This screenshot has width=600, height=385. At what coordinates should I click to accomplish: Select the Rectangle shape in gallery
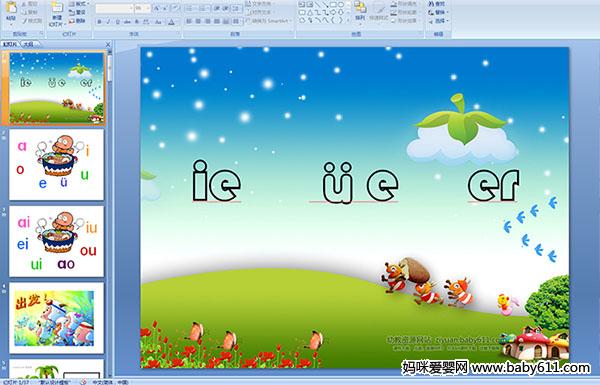coord(333,4)
